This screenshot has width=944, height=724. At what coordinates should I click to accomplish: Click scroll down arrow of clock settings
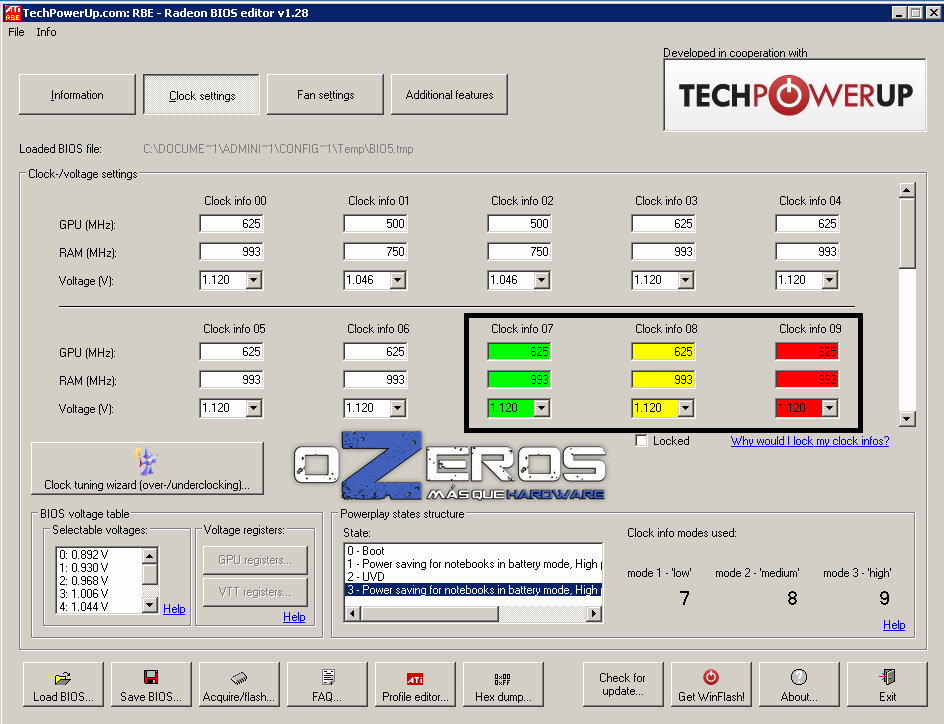[x=907, y=419]
